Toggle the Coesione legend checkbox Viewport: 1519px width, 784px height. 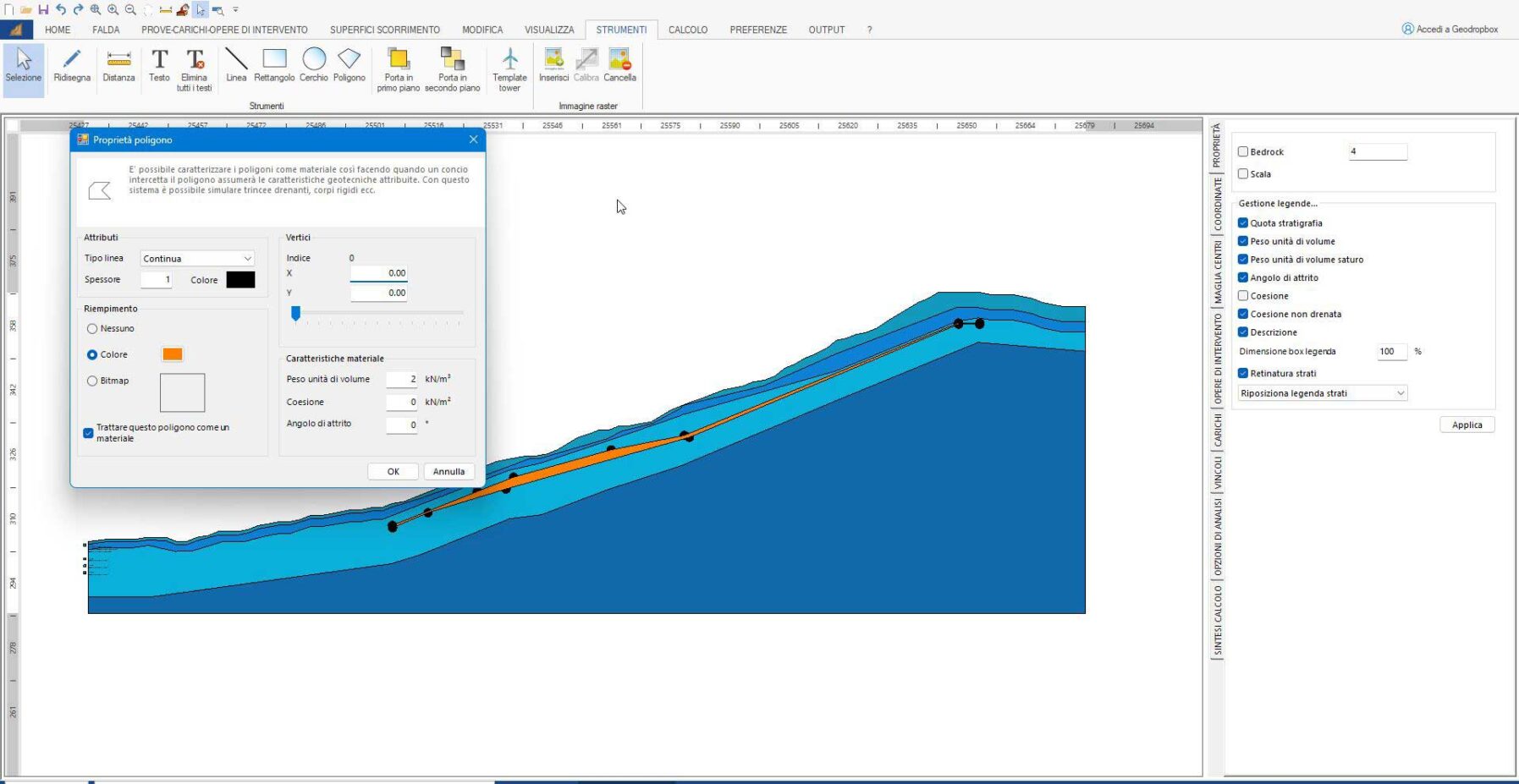pos(1243,296)
